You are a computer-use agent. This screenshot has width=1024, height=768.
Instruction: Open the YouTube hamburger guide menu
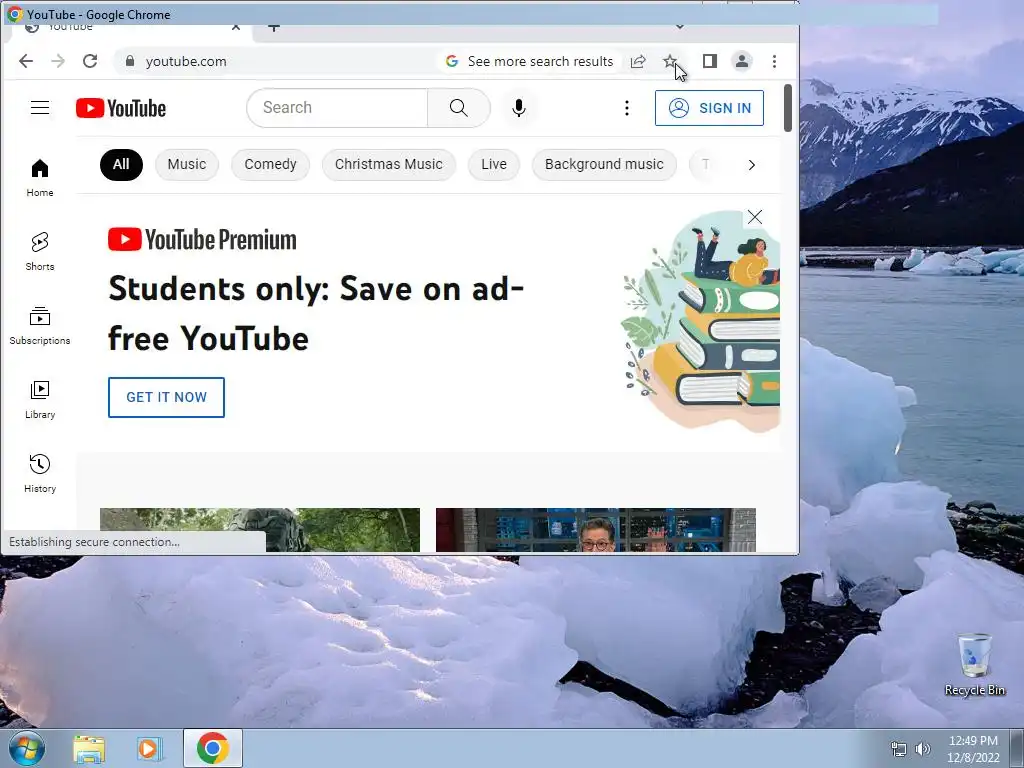click(40, 108)
